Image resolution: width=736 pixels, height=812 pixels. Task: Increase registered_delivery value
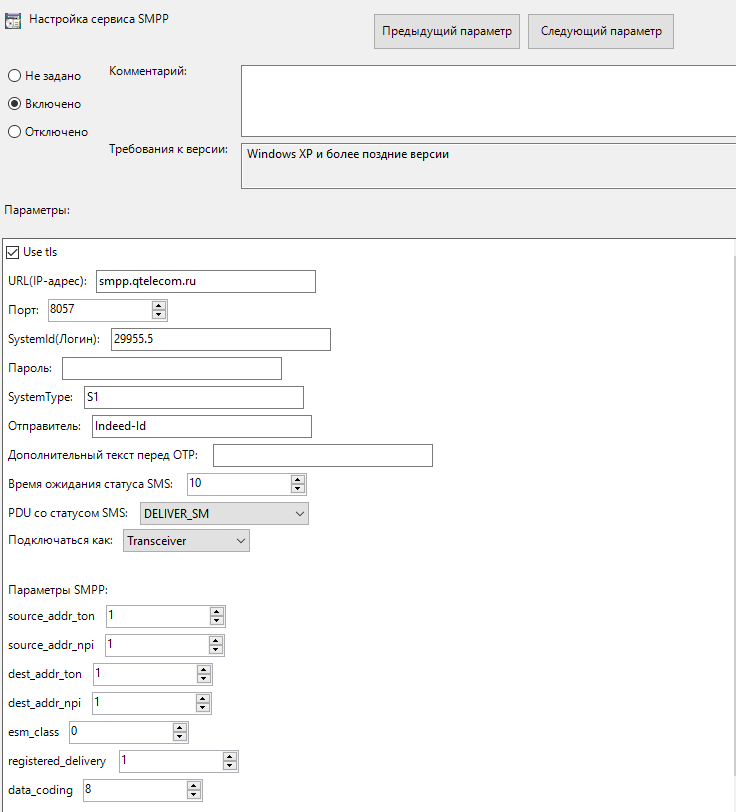click(x=229, y=756)
